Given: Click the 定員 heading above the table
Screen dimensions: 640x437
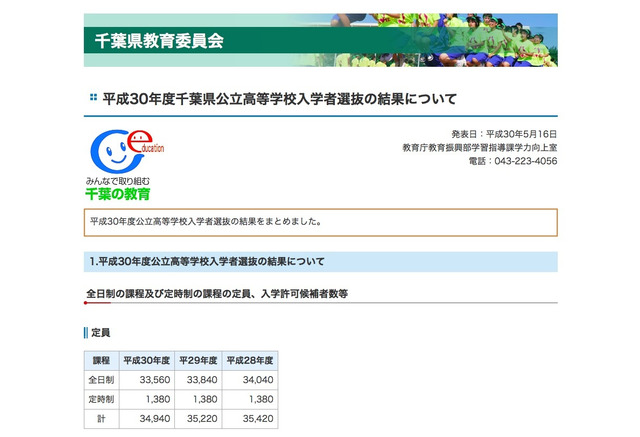Looking at the screenshot, I should [100, 332].
